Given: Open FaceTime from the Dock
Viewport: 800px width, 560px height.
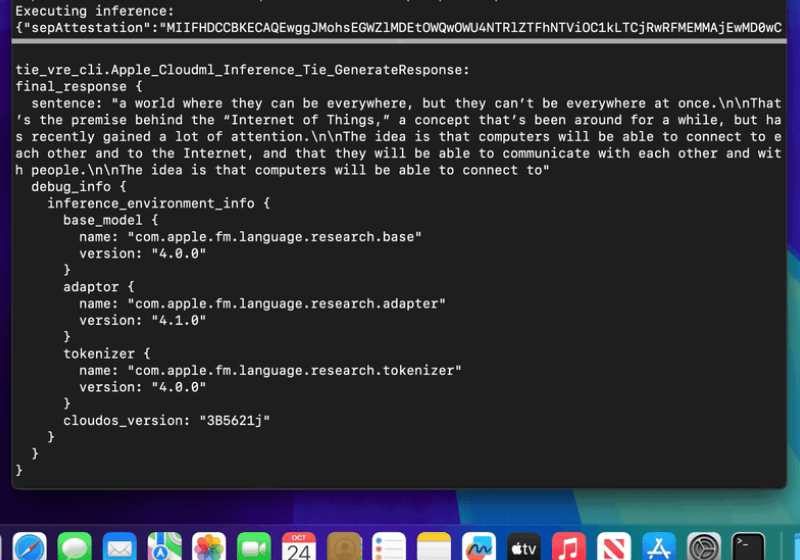Looking at the screenshot, I should pos(254,547).
